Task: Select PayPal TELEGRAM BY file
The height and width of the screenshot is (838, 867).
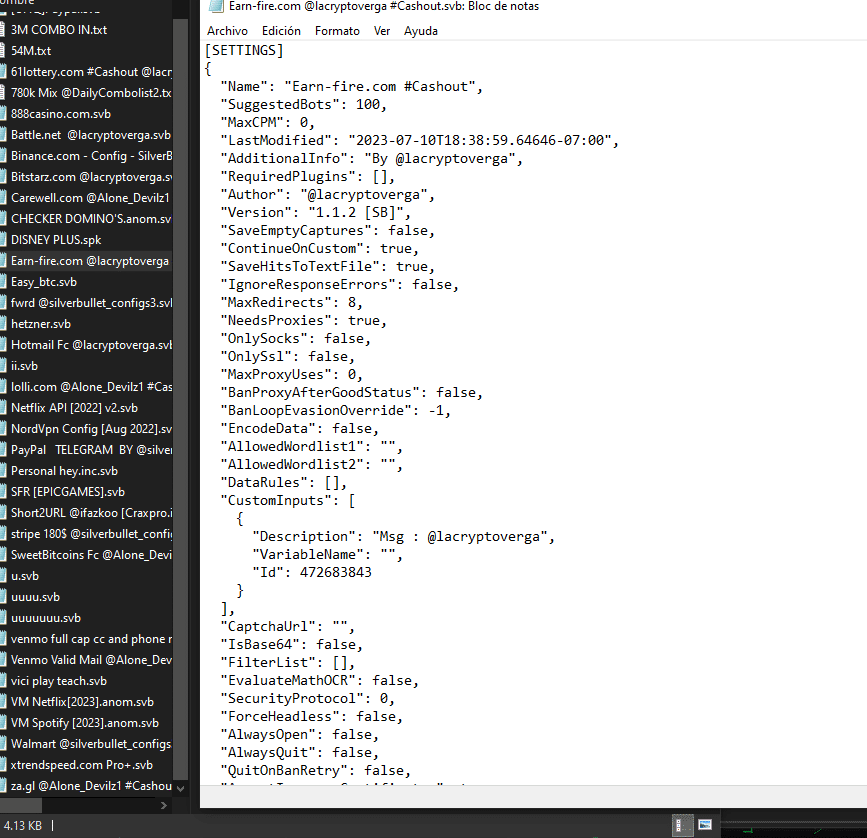Action: tap(86, 450)
